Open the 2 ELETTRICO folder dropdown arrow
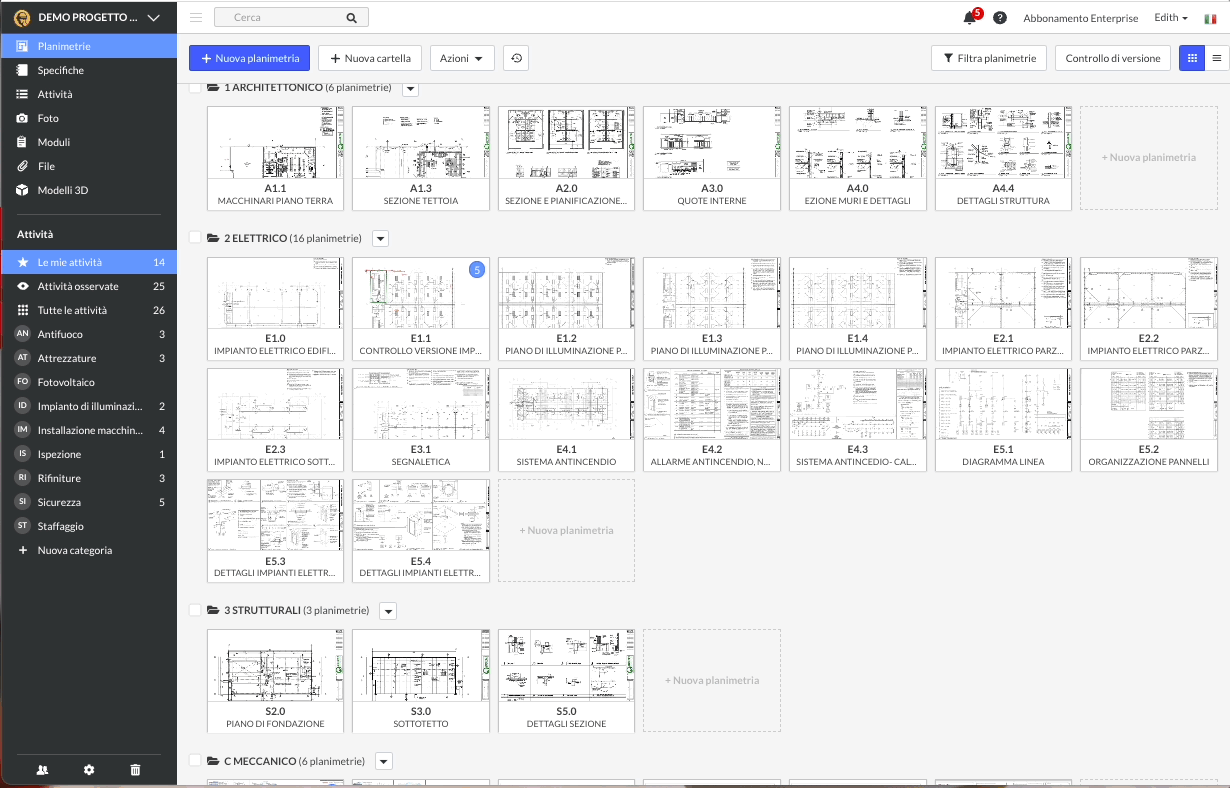The height and width of the screenshot is (788, 1230). coord(380,238)
